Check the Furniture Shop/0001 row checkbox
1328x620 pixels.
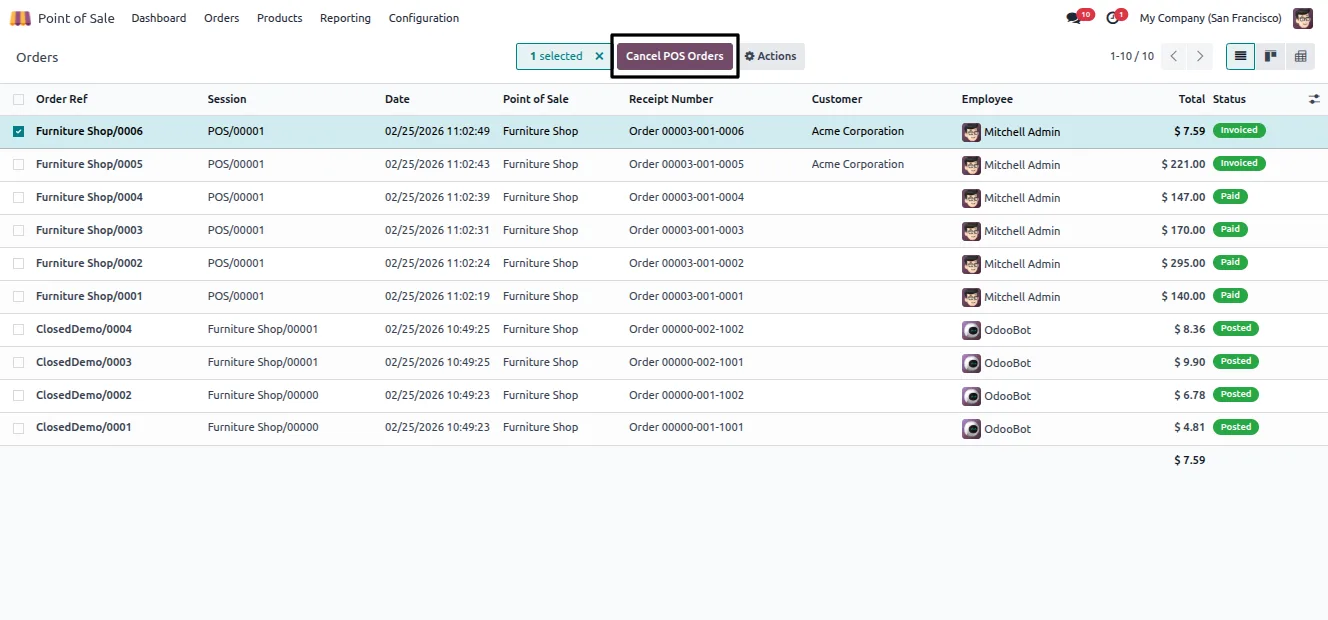[x=18, y=296]
